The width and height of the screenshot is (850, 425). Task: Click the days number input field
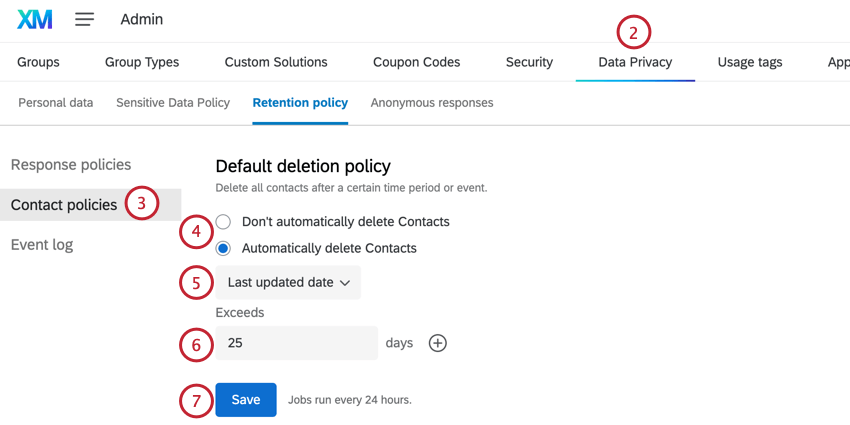coord(296,343)
